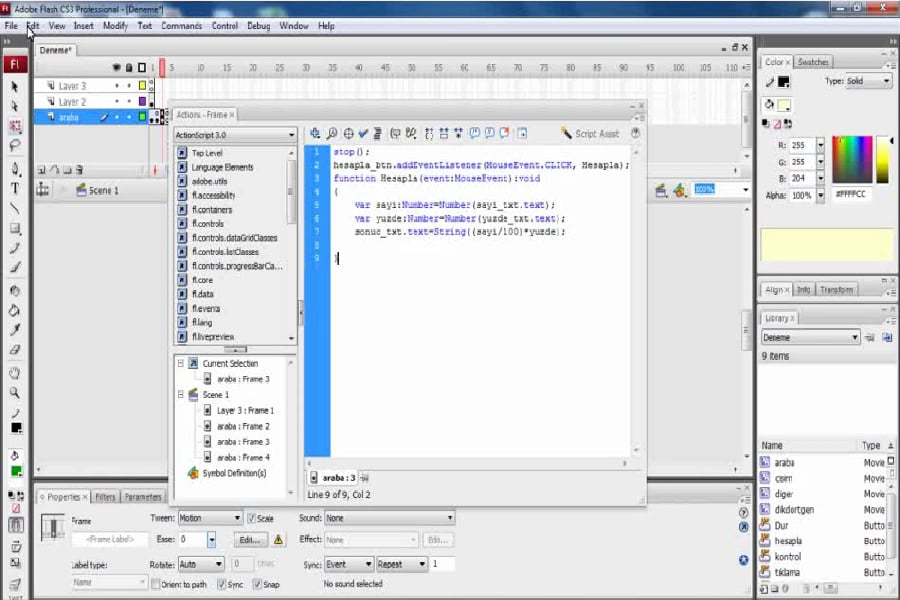Switch to the Swatches tab
This screenshot has height=600, width=900.
813,62
